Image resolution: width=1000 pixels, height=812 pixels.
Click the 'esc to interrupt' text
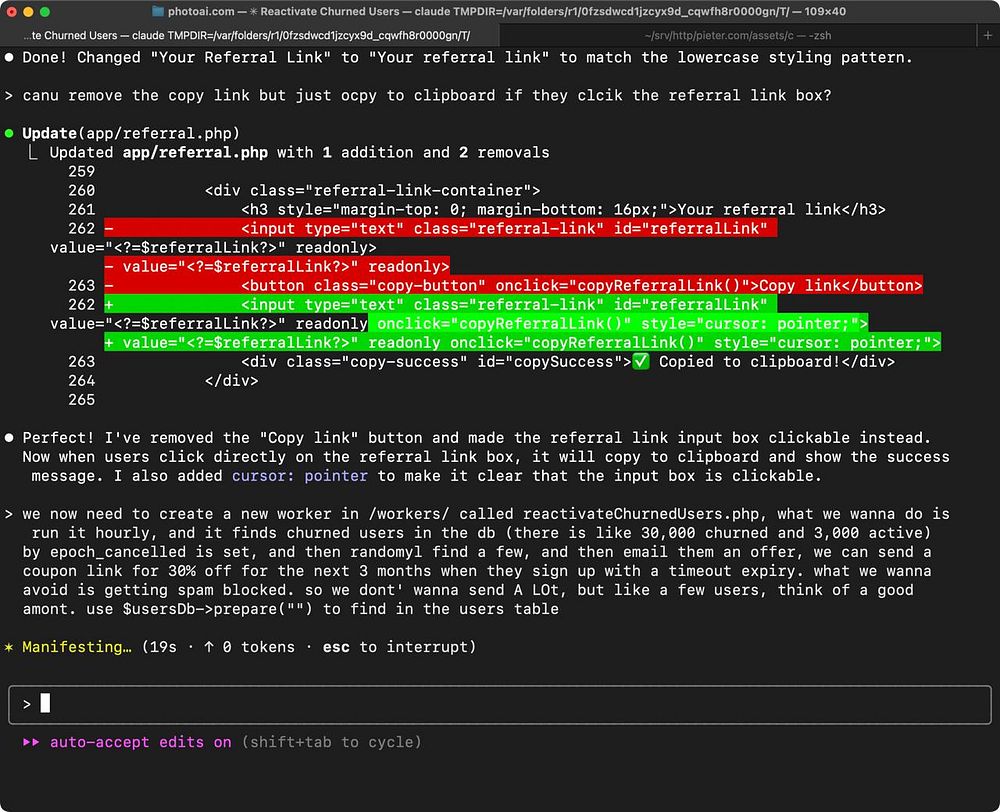pos(399,647)
